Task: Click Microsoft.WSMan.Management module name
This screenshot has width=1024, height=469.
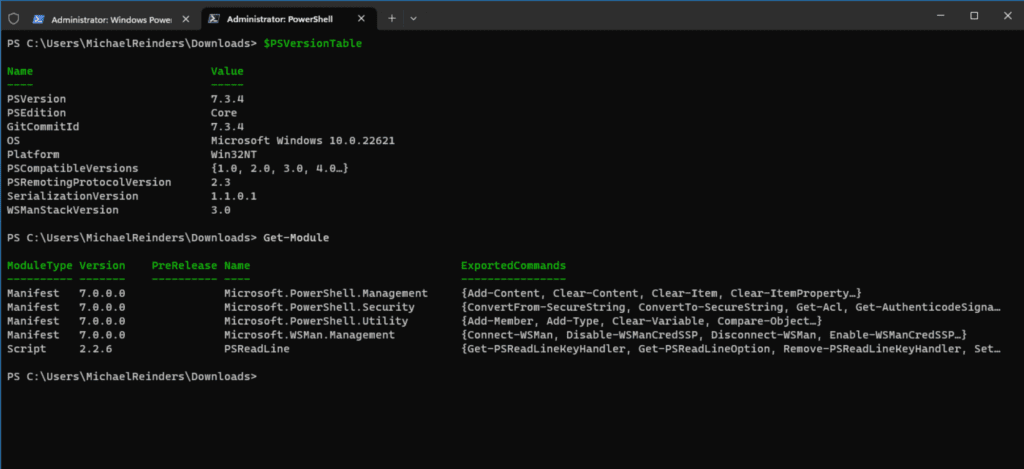Action: pos(309,335)
